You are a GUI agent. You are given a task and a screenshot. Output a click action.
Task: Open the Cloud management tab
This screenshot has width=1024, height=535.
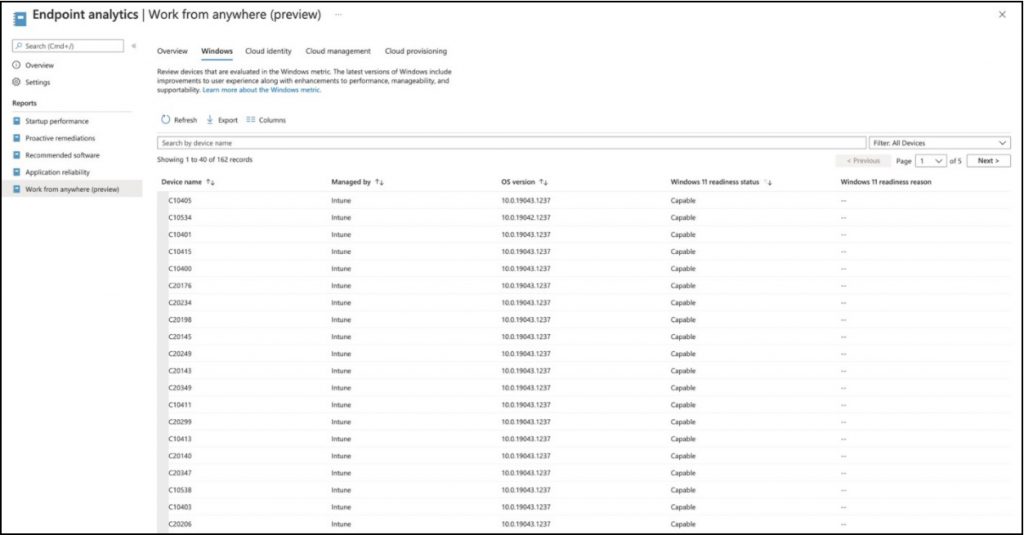click(x=338, y=51)
